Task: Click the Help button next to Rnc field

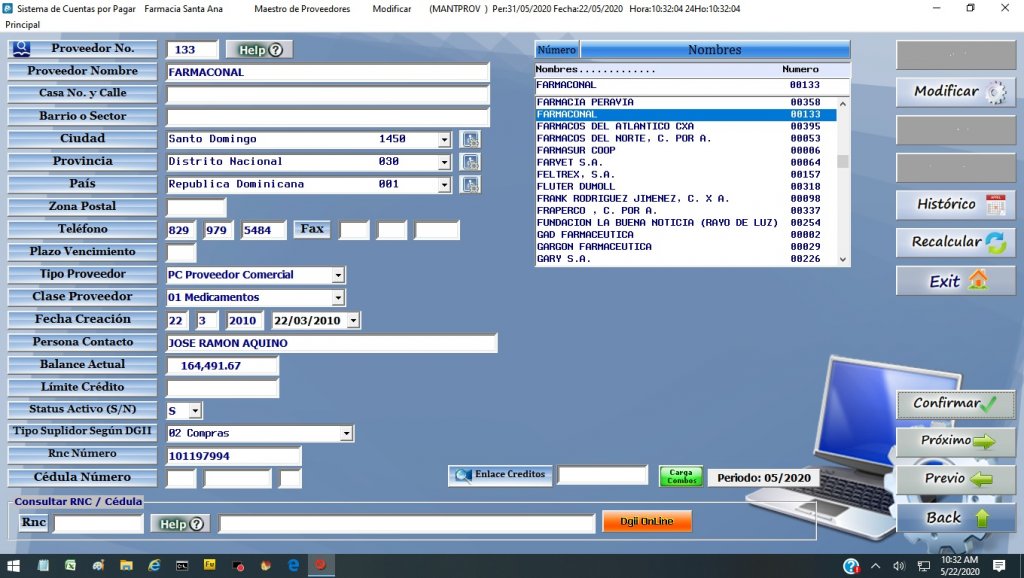Action: [180, 523]
